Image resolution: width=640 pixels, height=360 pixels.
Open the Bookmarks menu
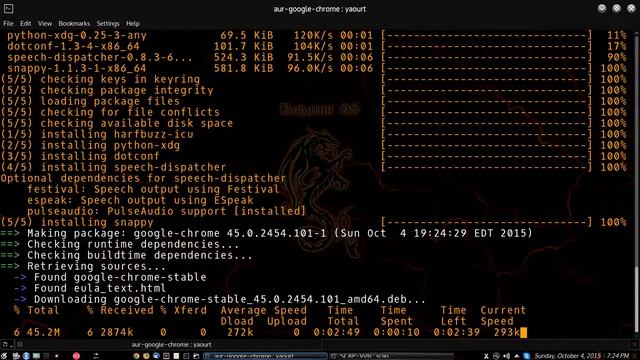pyautogui.click(x=74, y=24)
